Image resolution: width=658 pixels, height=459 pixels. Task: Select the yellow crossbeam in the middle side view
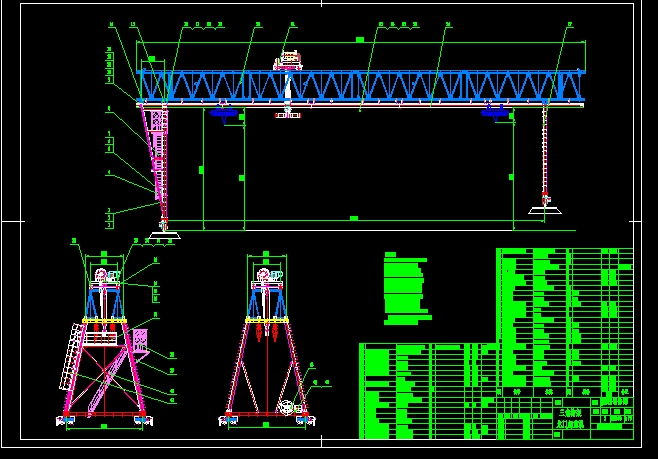(x=267, y=320)
